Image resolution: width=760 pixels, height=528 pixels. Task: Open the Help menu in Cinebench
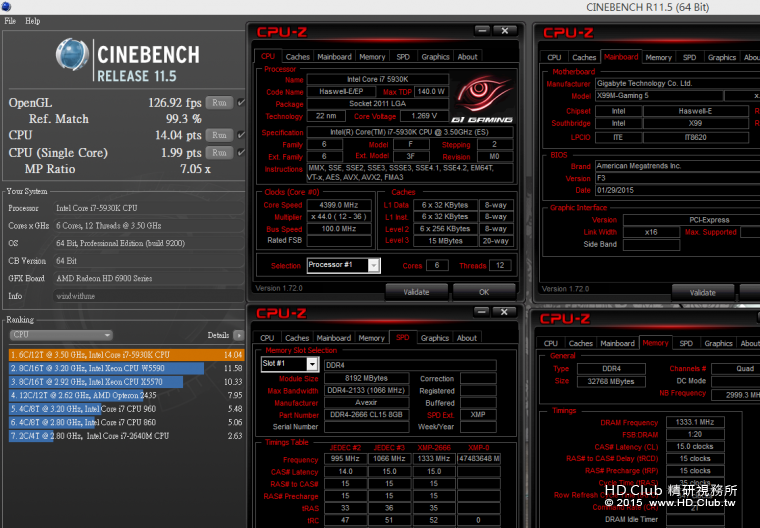(x=32, y=21)
